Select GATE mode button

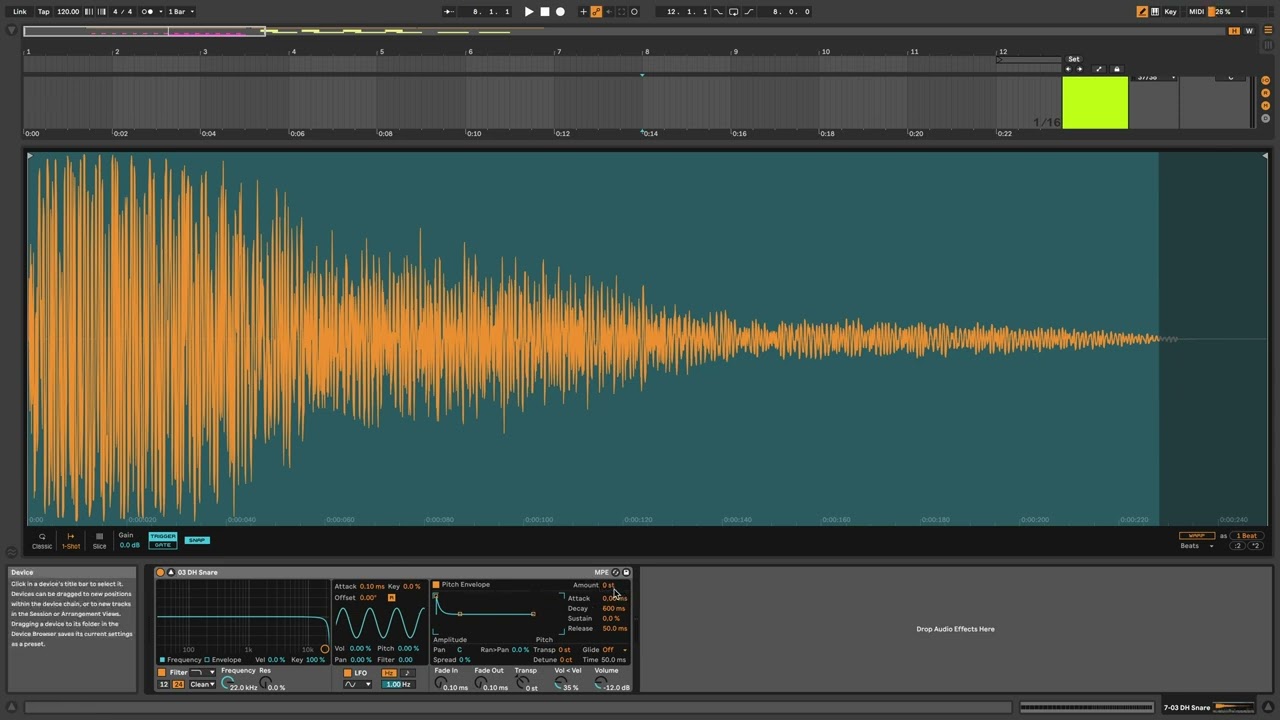[162, 545]
